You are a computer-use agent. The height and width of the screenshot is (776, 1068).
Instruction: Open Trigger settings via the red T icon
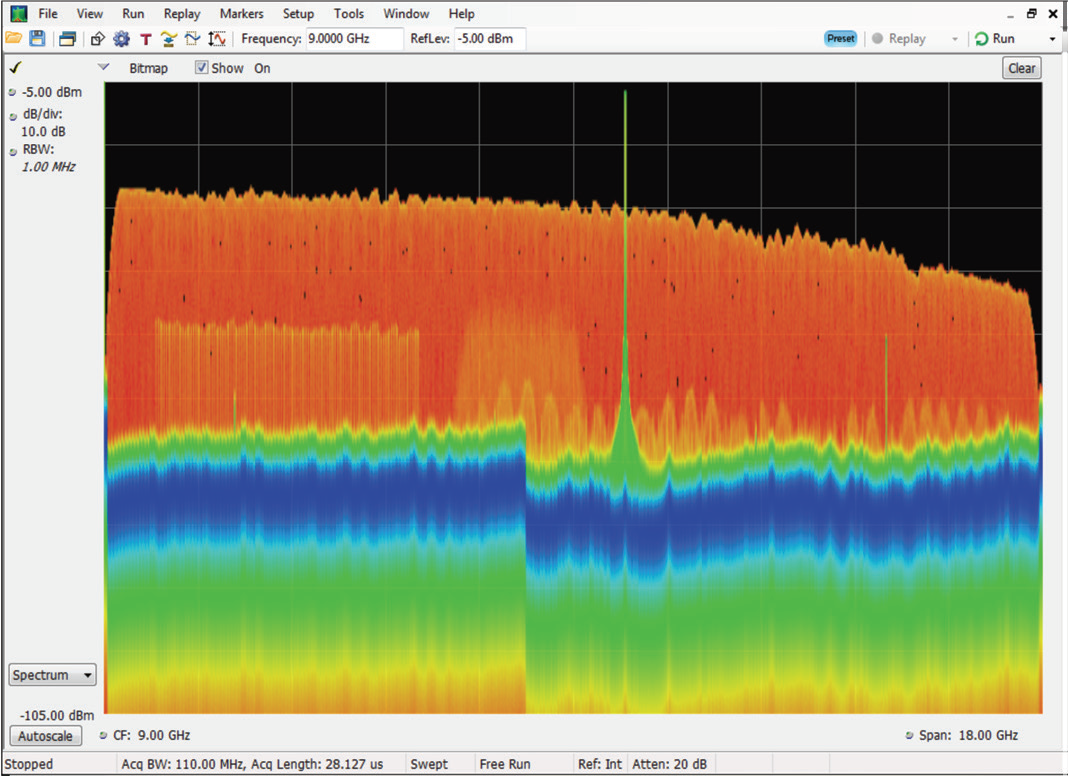[147, 38]
